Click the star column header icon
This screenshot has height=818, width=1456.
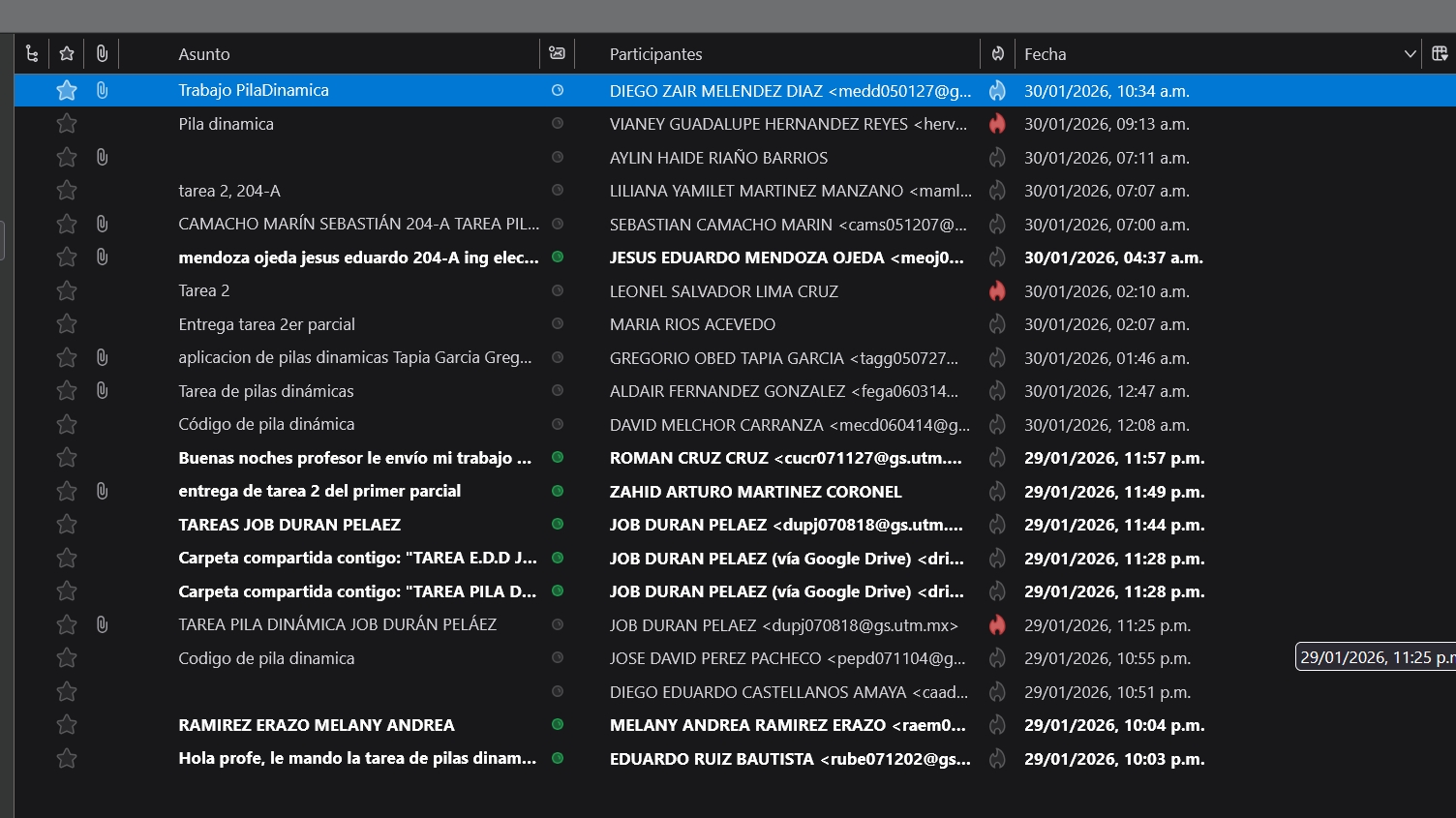click(x=67, y=54)
